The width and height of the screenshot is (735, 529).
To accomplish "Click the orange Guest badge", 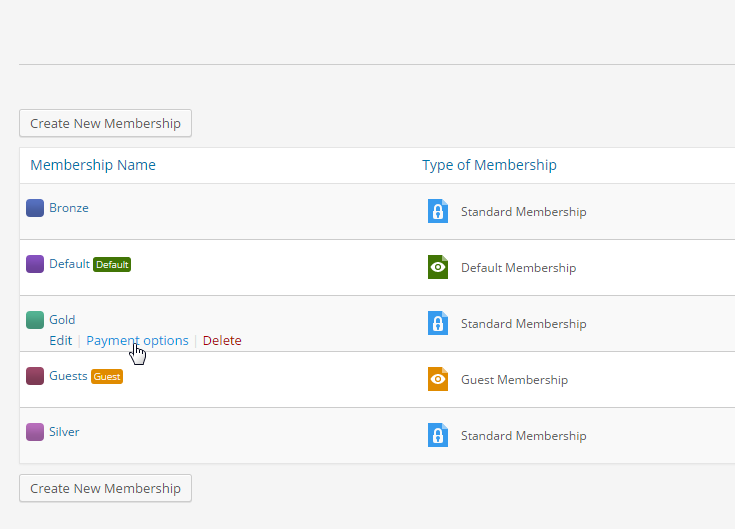I will click(x=107, y=377).
